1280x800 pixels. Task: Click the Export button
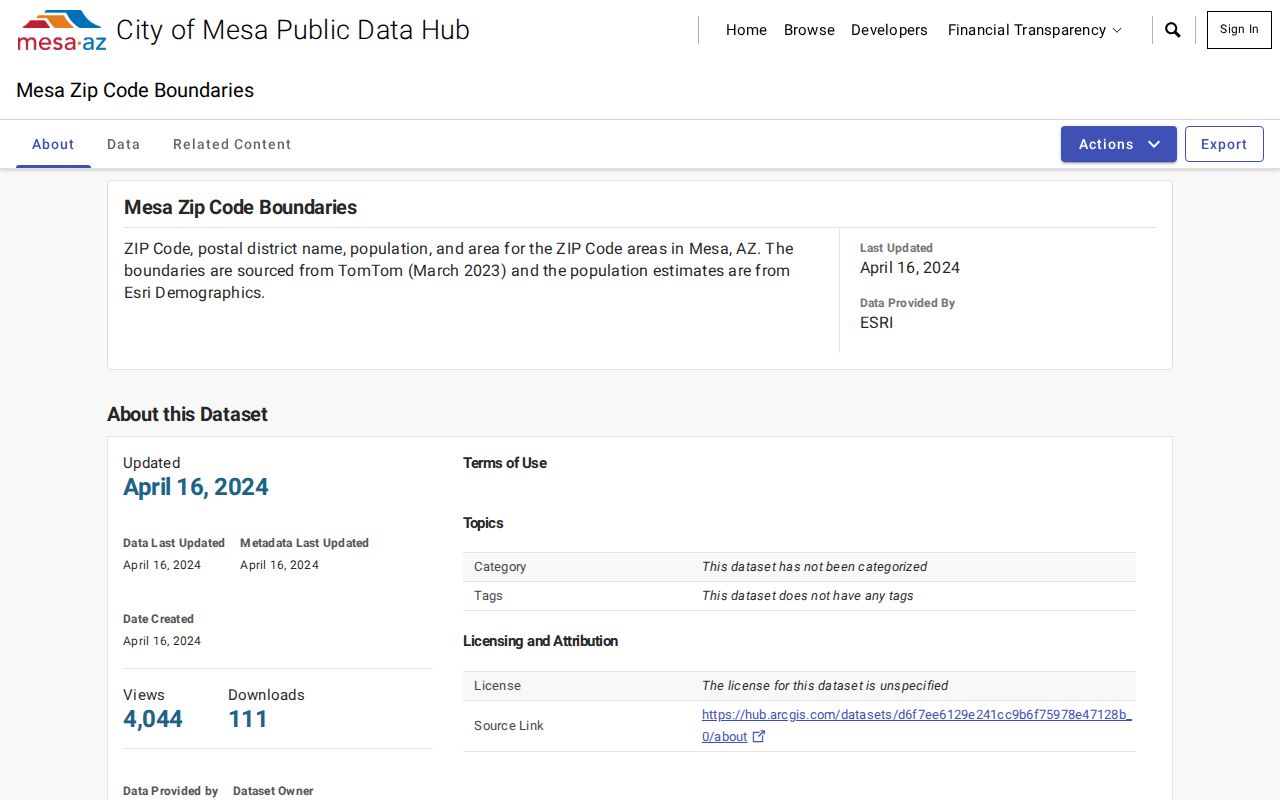pos(1224,144)
